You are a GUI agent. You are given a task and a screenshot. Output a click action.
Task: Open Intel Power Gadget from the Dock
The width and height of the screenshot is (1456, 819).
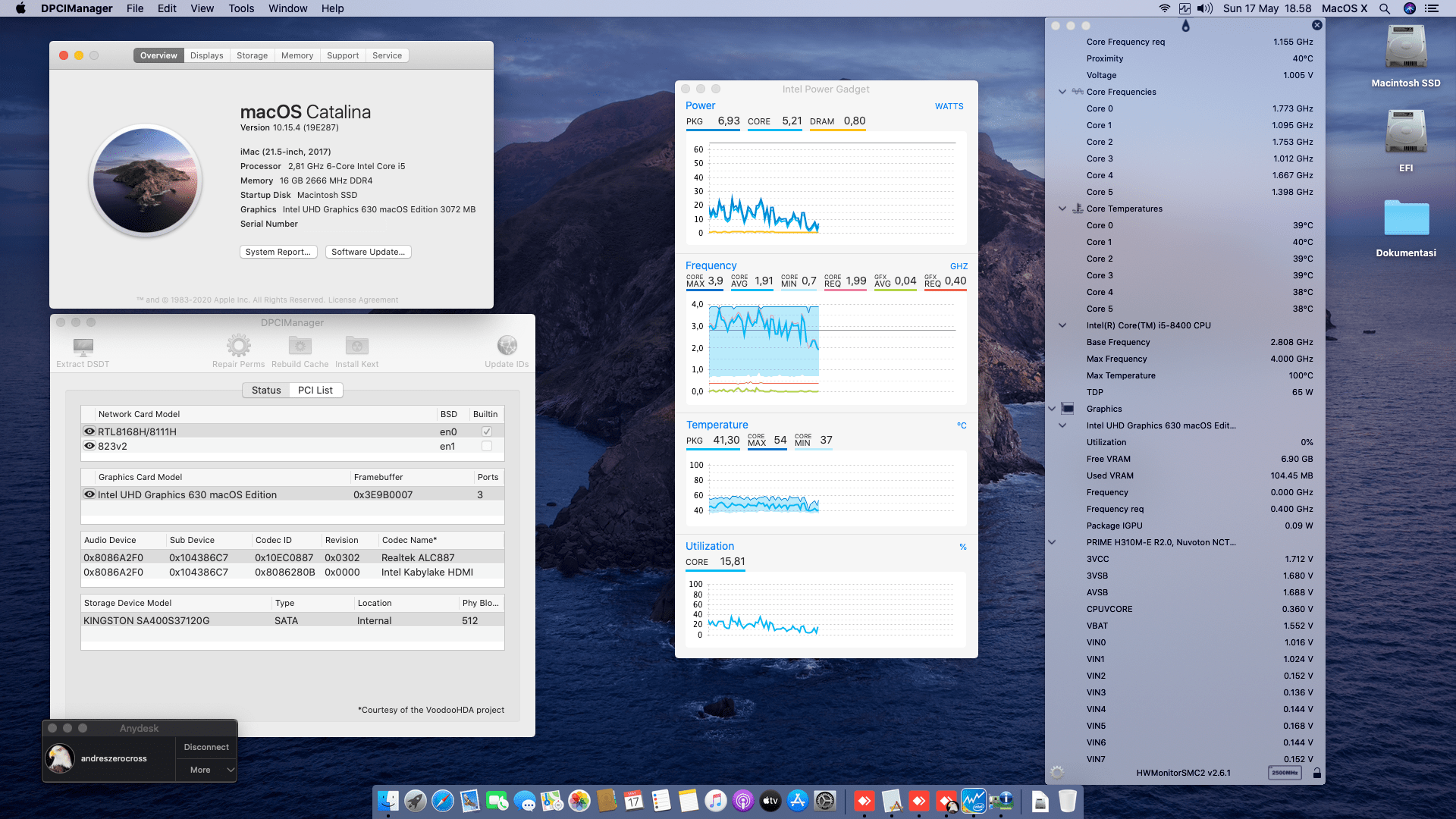point(973,801)
